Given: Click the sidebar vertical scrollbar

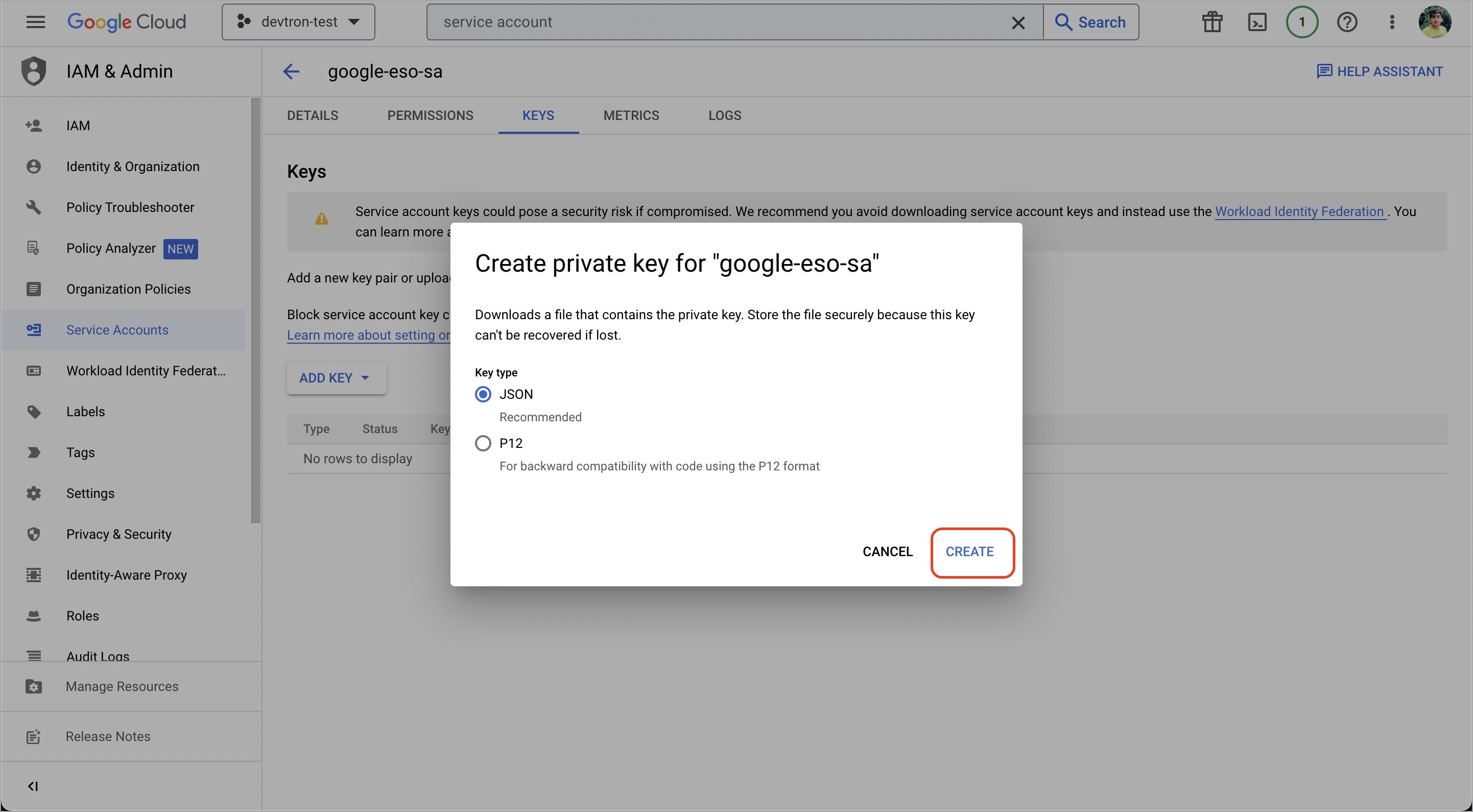Looking at the screenshot, I should pos(255,309).
